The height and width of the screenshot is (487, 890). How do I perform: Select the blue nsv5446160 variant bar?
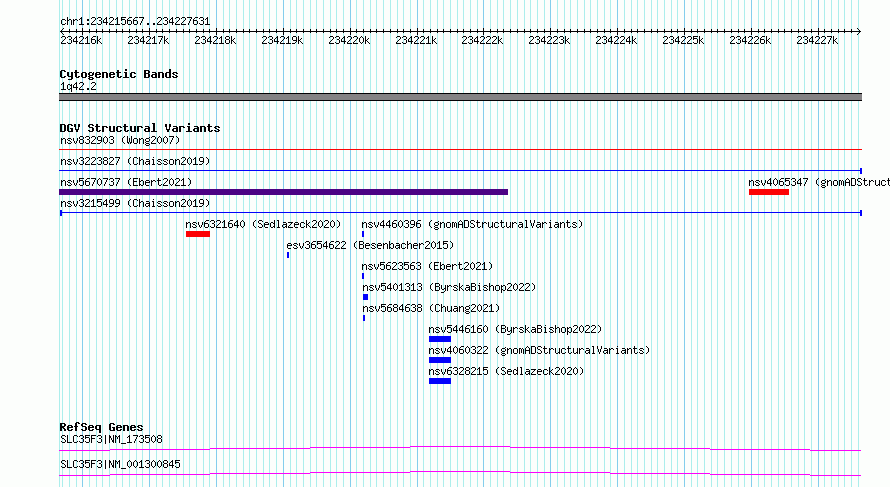pos(440,339)
